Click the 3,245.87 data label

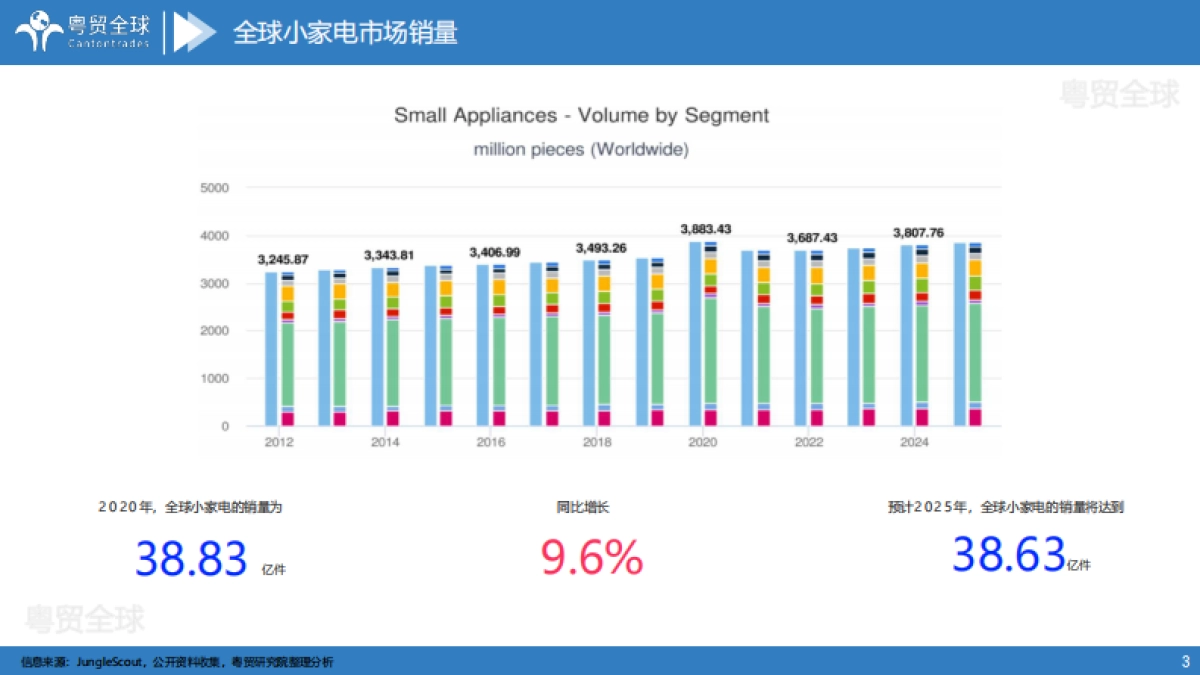pyautogui.click(x=282, y=258)
